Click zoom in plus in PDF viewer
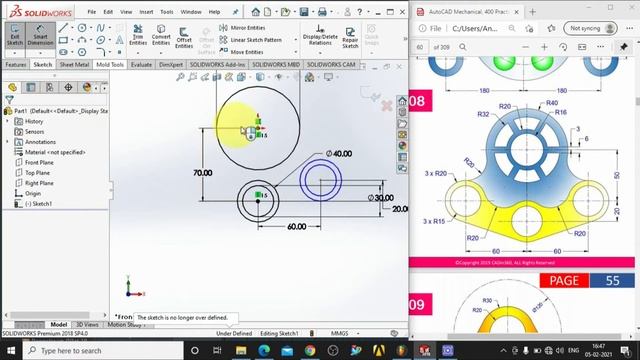This screenshot has width=640, height=360. tap(544, 47)
